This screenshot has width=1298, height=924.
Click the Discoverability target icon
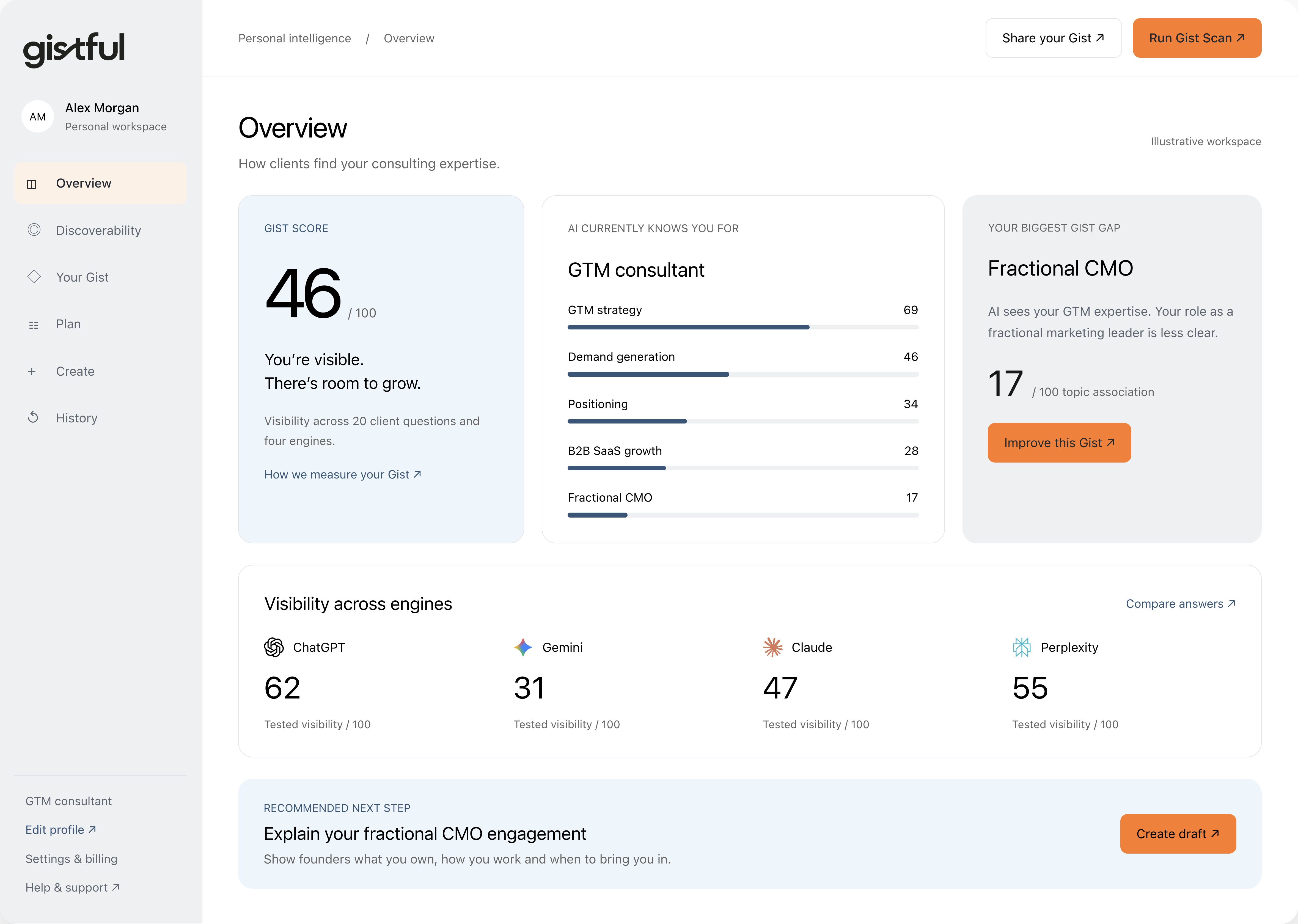coord(34,230)
